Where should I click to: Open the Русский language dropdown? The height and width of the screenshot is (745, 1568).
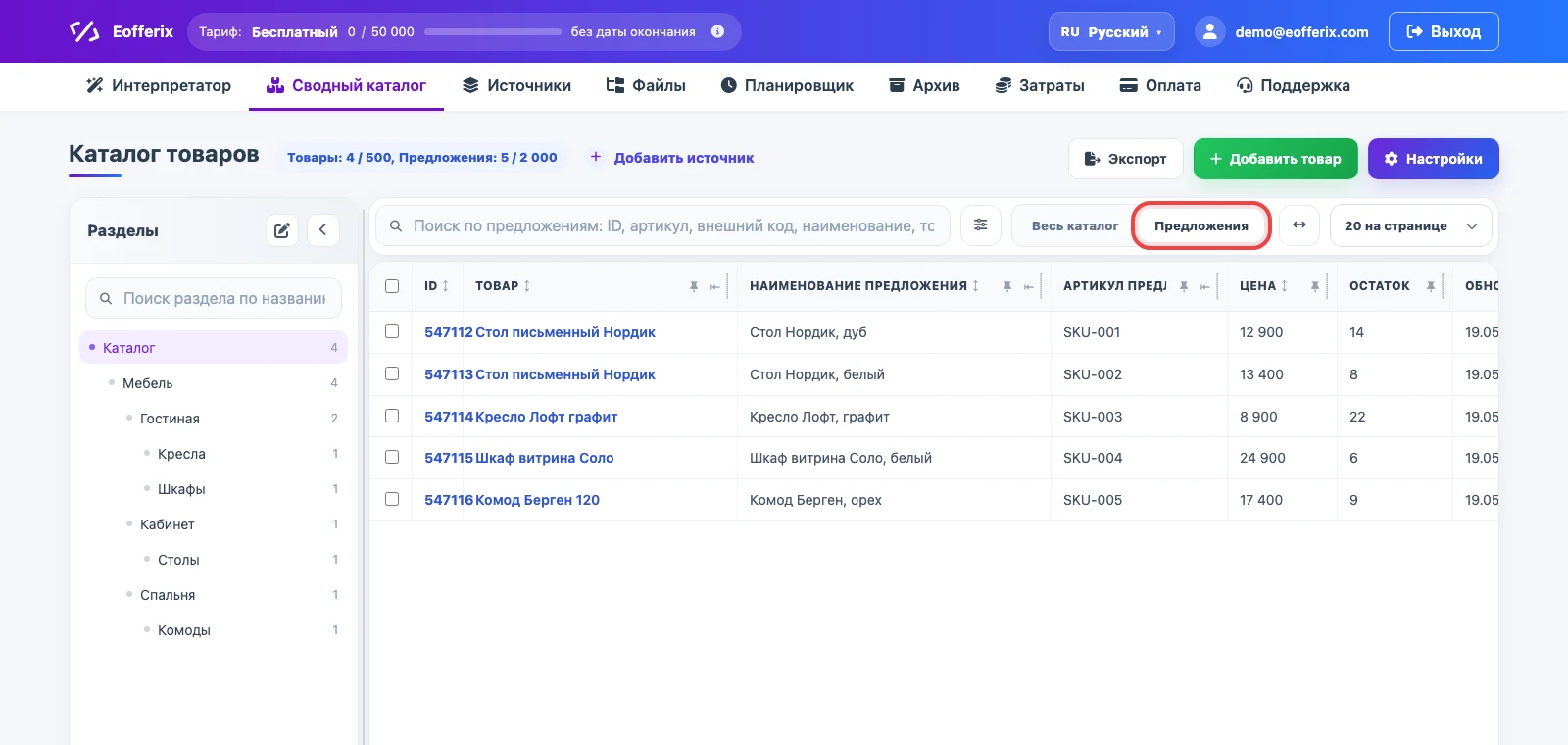tap(1111, 31)
